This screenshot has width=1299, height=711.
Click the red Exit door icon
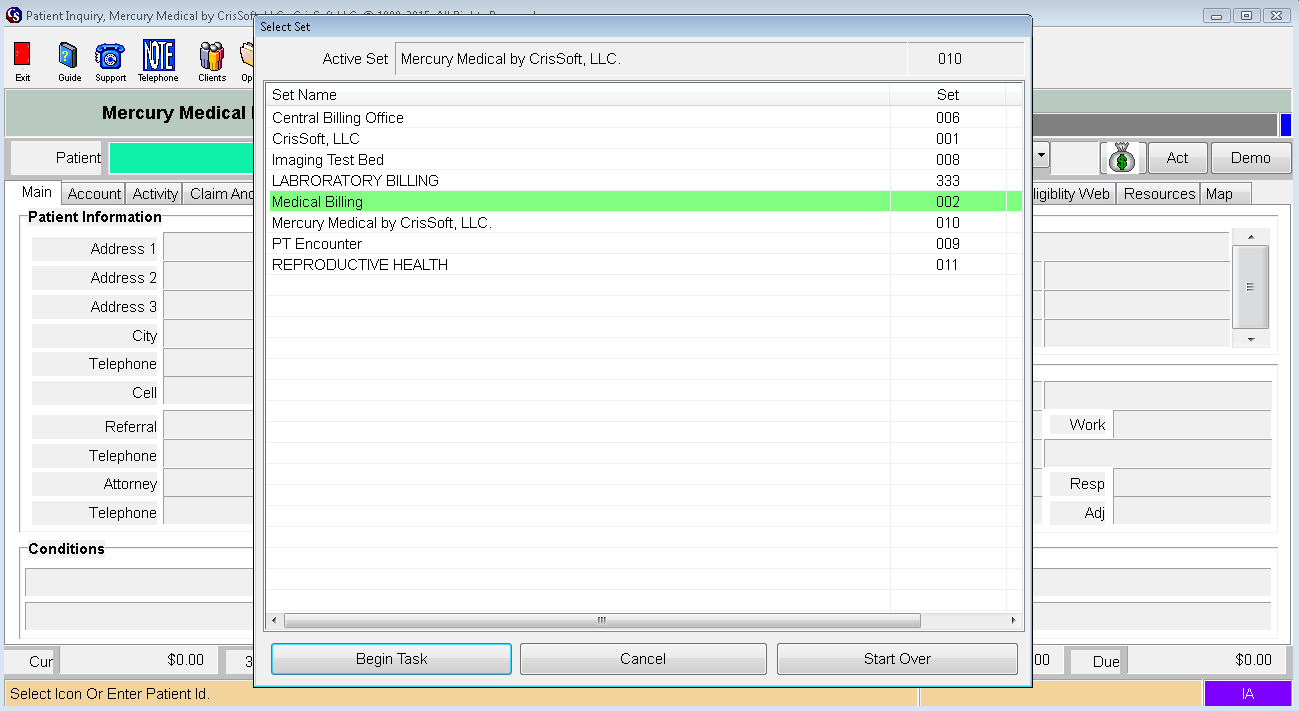tap(22, 56)
